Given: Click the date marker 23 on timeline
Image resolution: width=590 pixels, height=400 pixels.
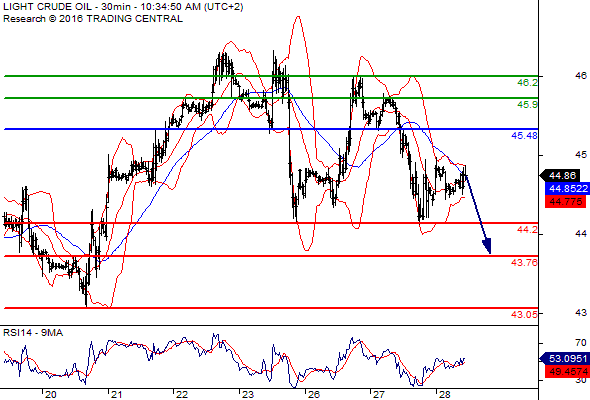Looking at the screenshot, I should click(x=248, y=395).
